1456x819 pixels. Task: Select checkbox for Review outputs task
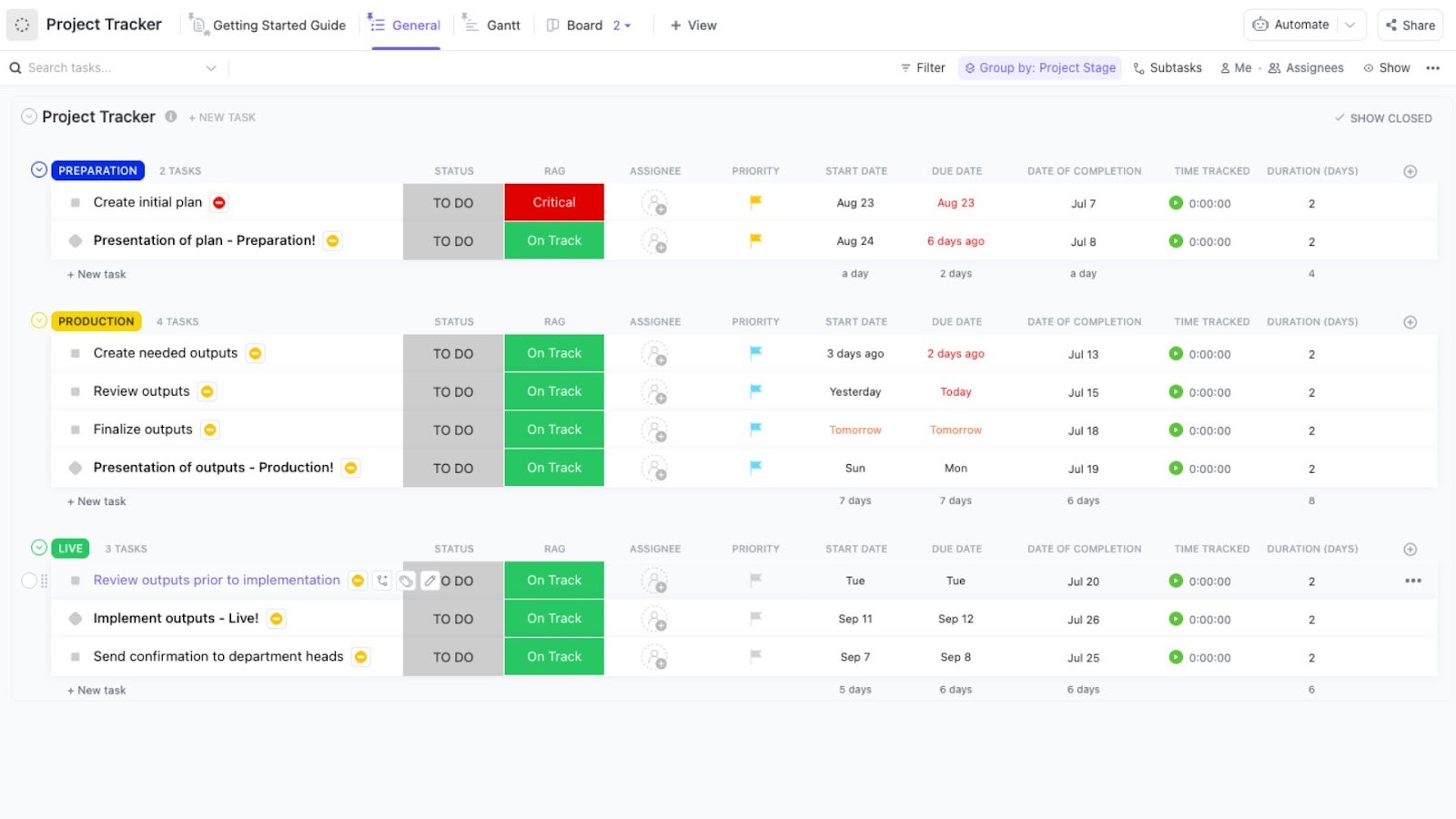(x=28, y=581)
